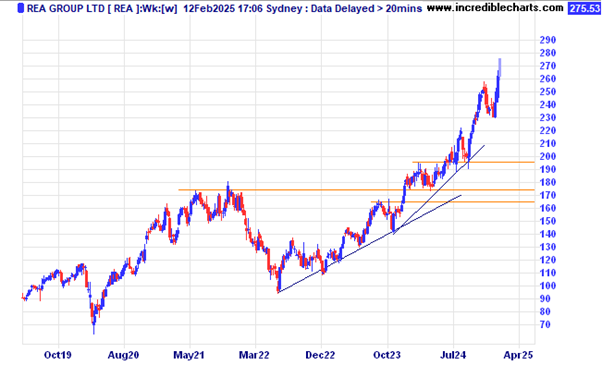The height and width of the screenshot is (365, 602).
Task: Click the 180 price axis label
Action: click(547, 182)
